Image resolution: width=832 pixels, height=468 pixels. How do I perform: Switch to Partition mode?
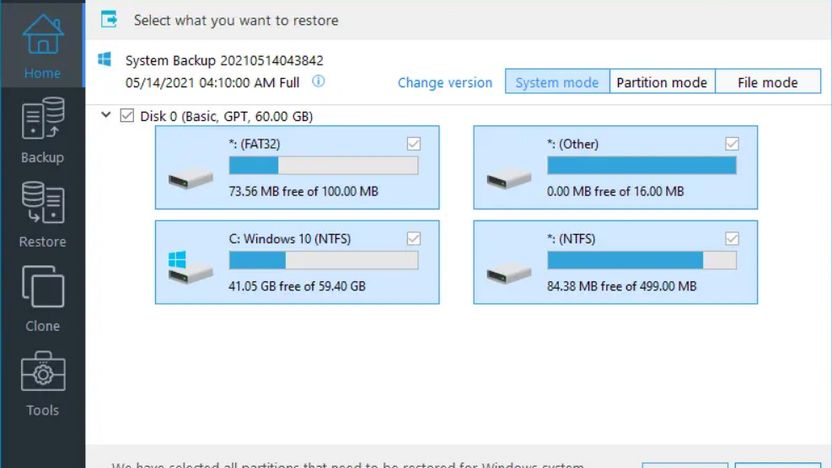pyautogui.click(x=662, y=82)
